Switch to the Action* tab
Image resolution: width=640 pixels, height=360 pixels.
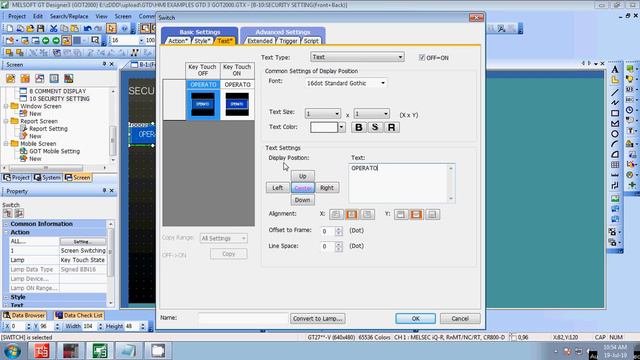click(177, 41)
